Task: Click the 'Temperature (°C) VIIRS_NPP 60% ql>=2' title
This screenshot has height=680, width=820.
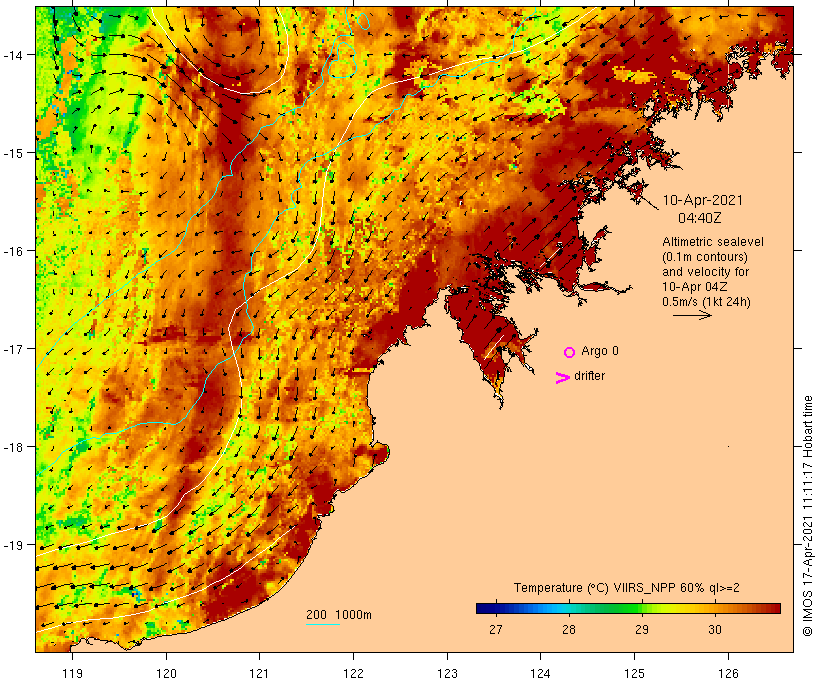Action: click(627, 587)
